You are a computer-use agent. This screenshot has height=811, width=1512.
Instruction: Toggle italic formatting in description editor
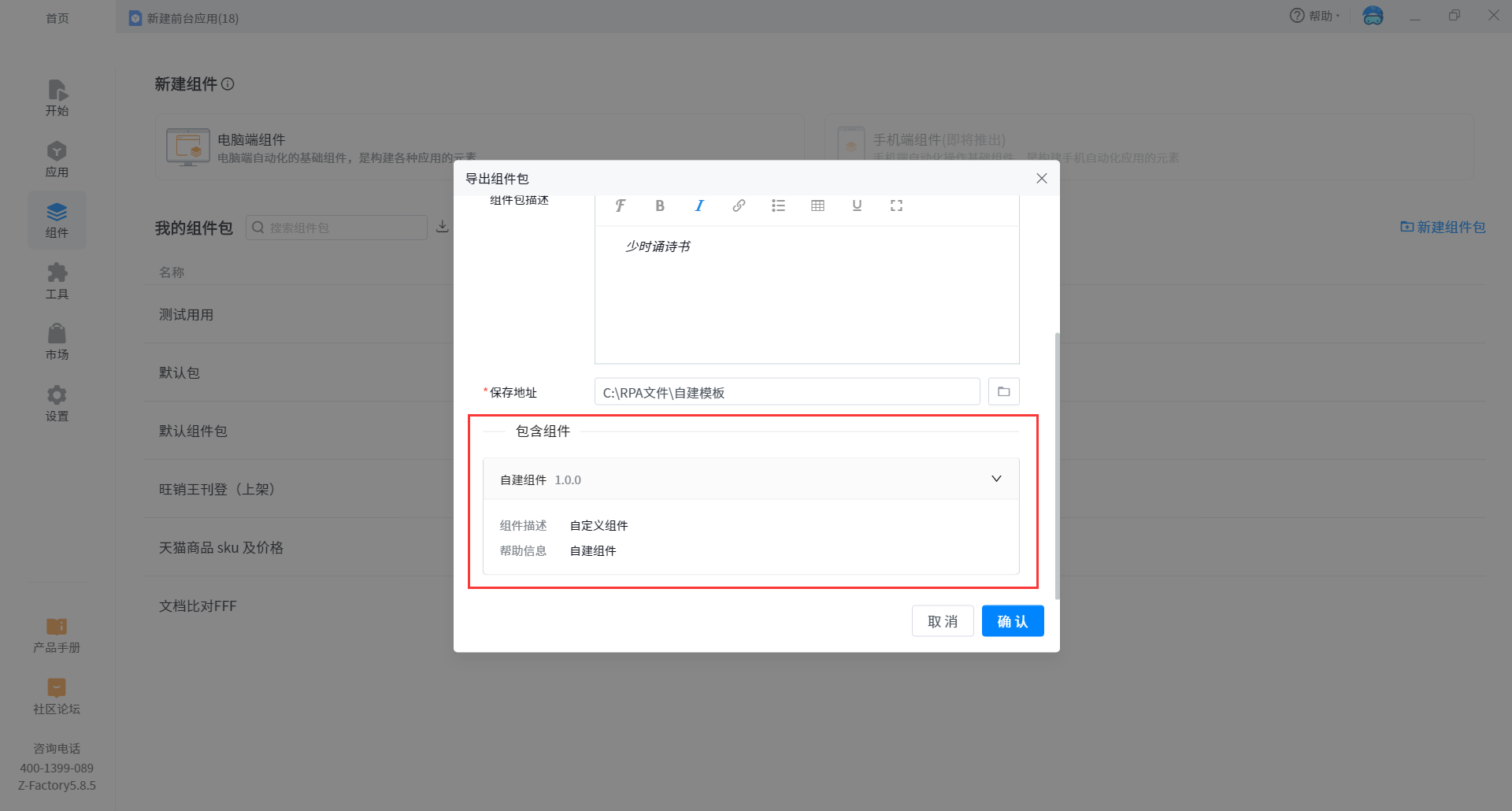pyautogui.click(x=699, y=206)
